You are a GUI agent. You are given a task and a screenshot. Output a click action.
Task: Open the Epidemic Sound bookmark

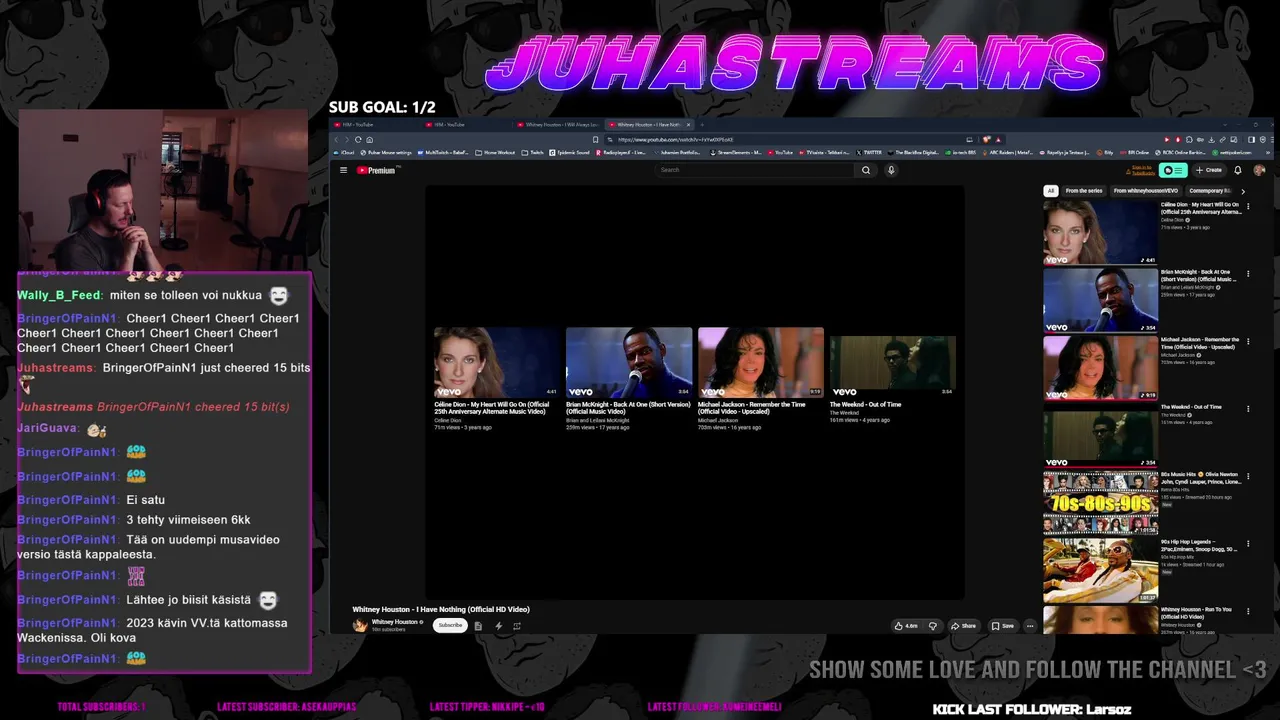tap(570, 153)
